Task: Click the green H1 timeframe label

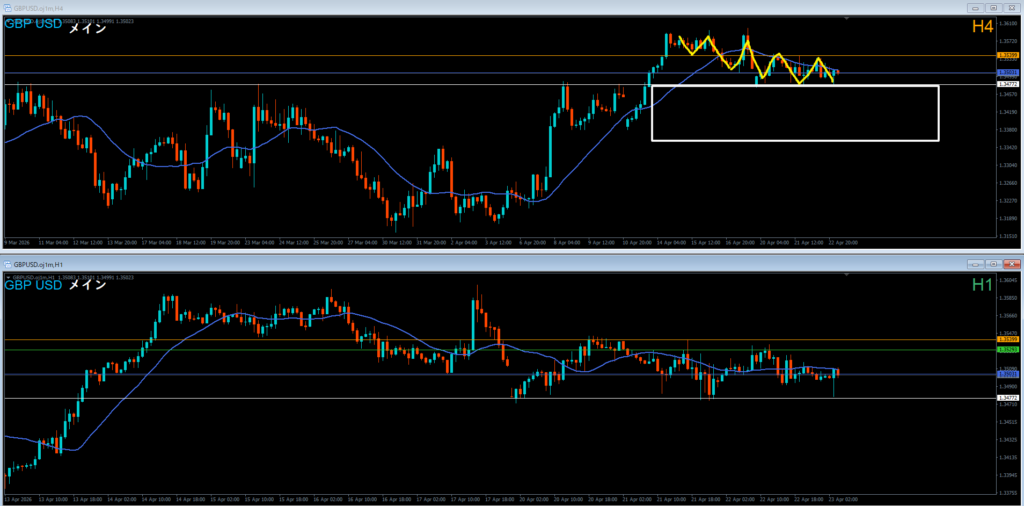Action: coord(981,285)
